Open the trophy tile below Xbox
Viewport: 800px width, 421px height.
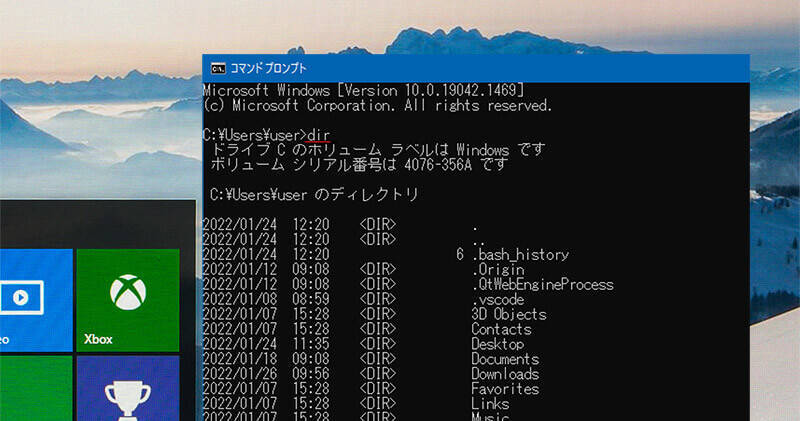click(128, 388)
